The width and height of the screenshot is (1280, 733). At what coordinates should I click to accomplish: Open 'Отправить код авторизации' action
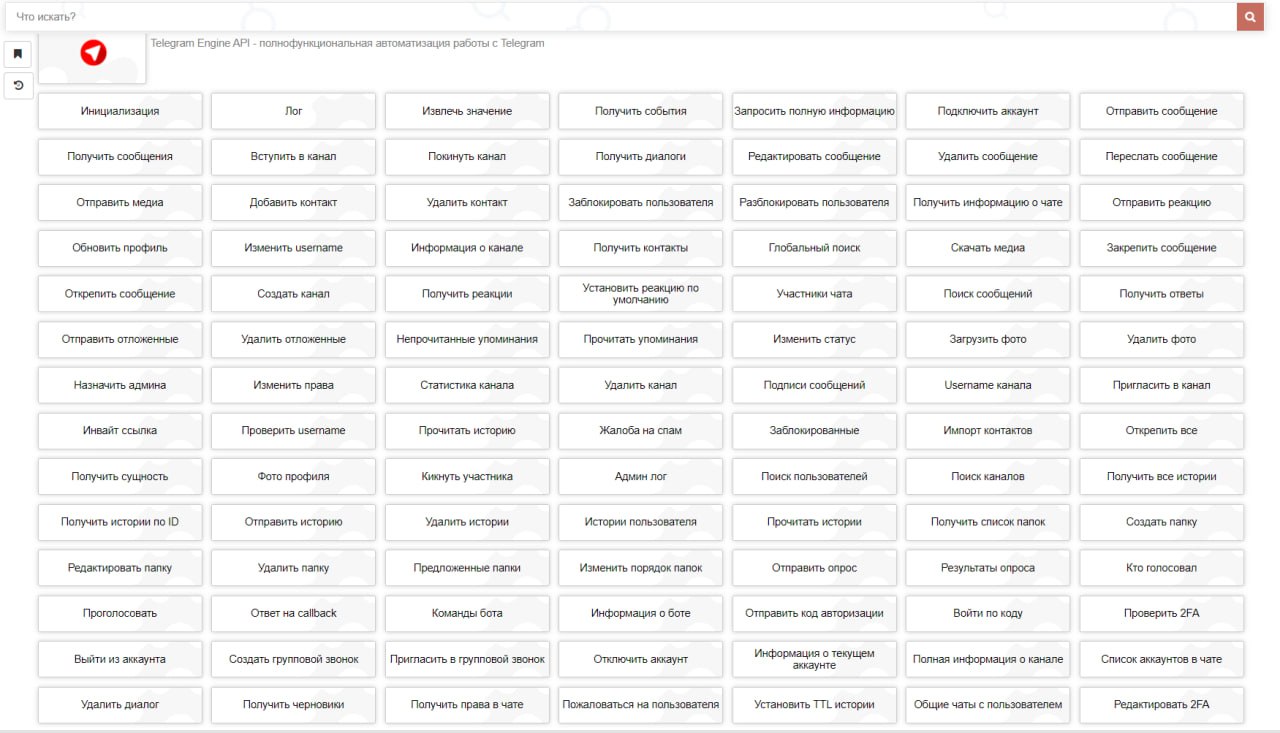[815, 614]
